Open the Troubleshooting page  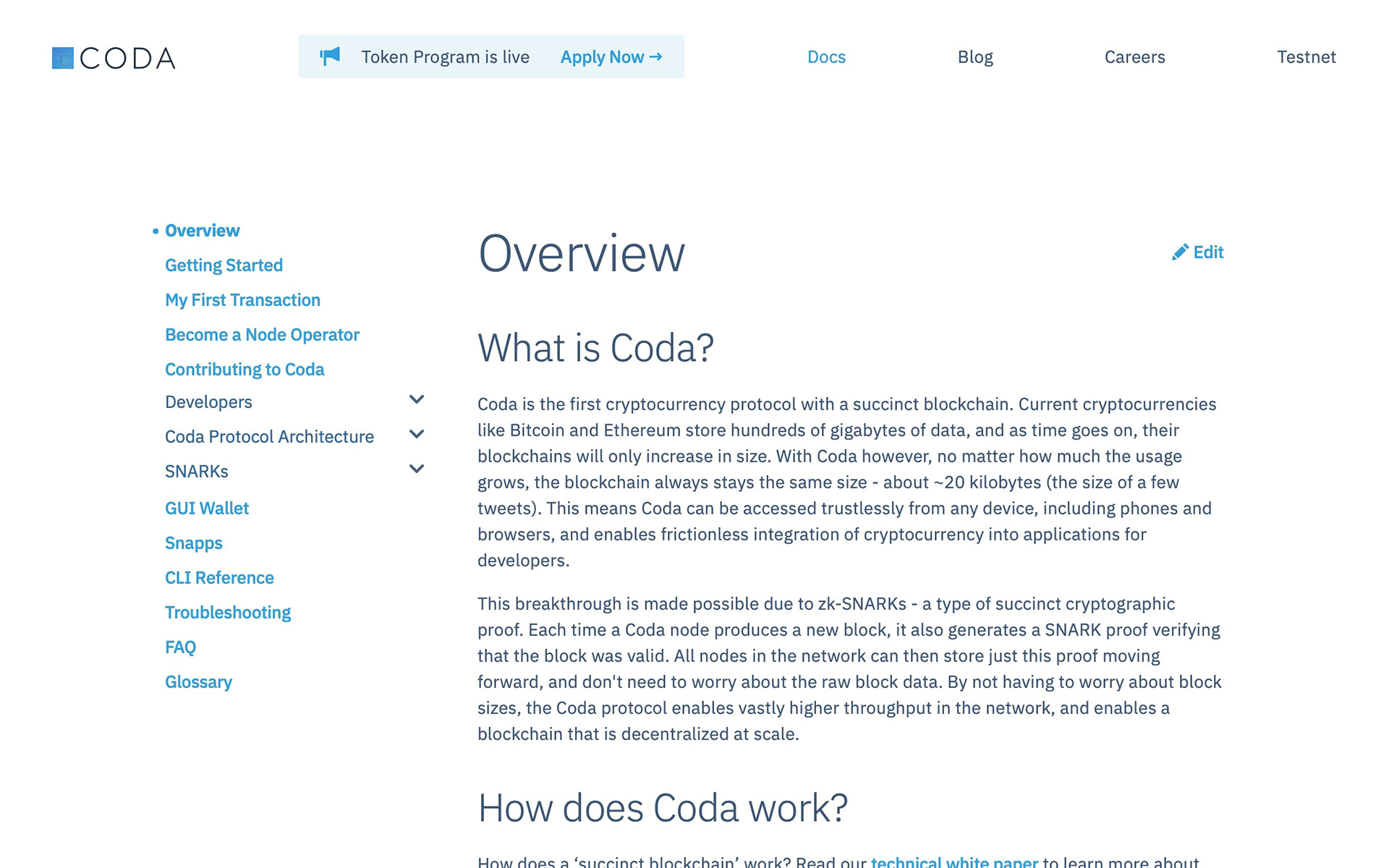point(228,613)
